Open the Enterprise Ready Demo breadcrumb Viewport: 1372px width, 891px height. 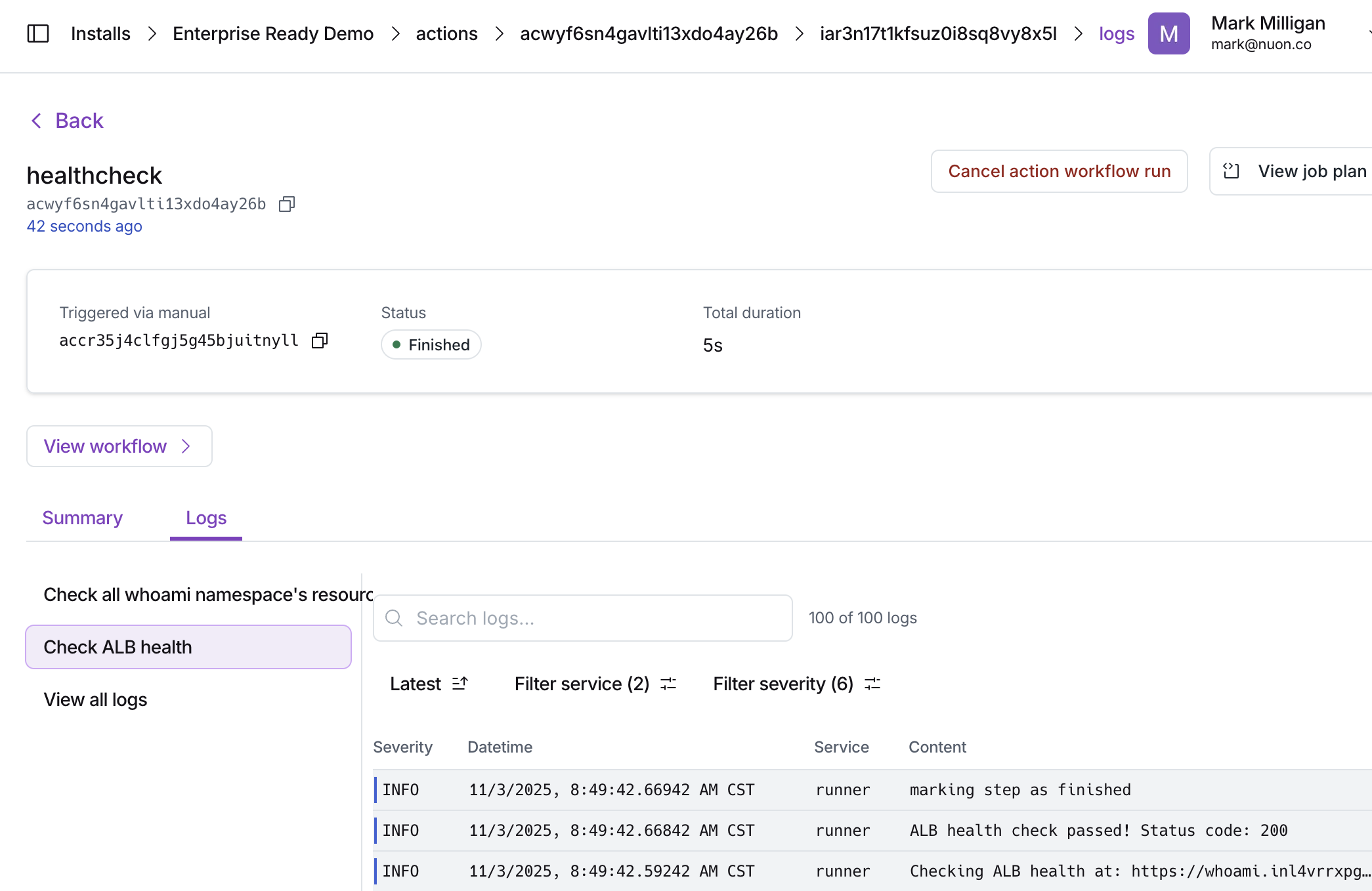273,33
